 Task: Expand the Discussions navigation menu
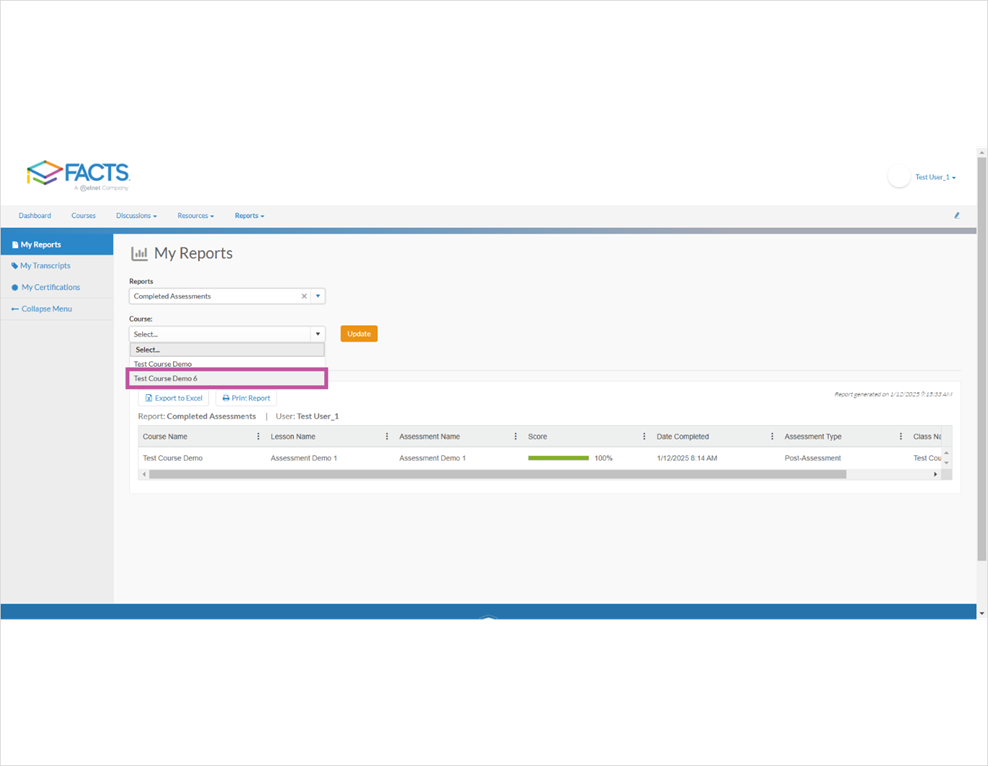[136, 215]
